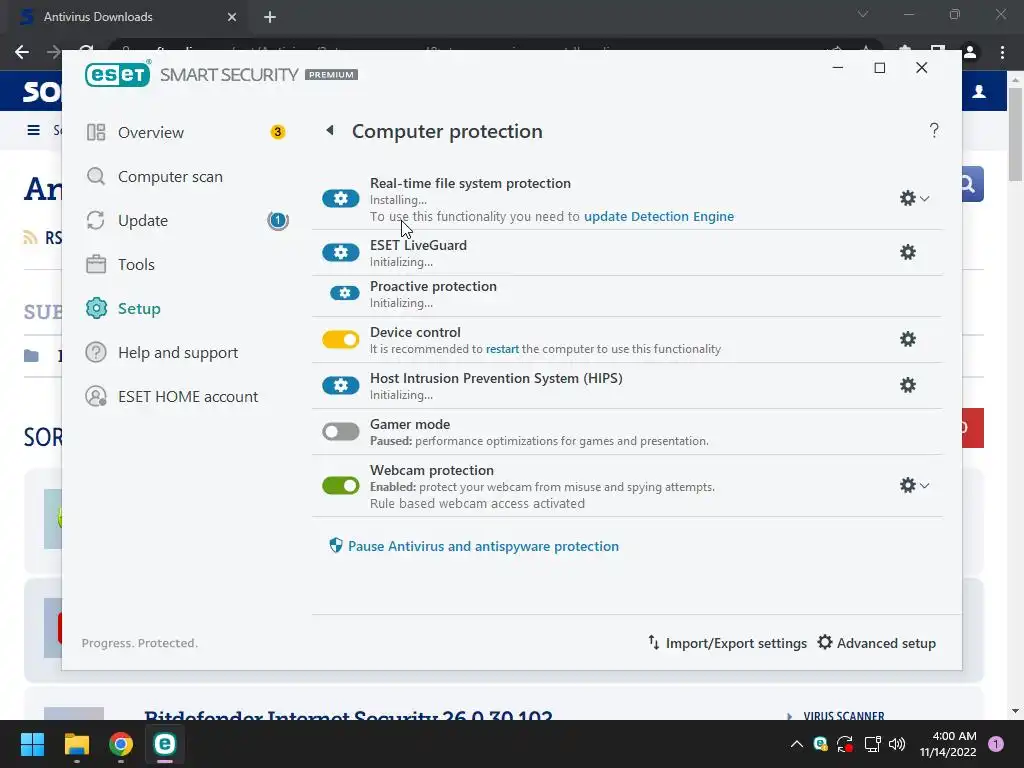
Task: Click the website user account icon
Action: 979,91
